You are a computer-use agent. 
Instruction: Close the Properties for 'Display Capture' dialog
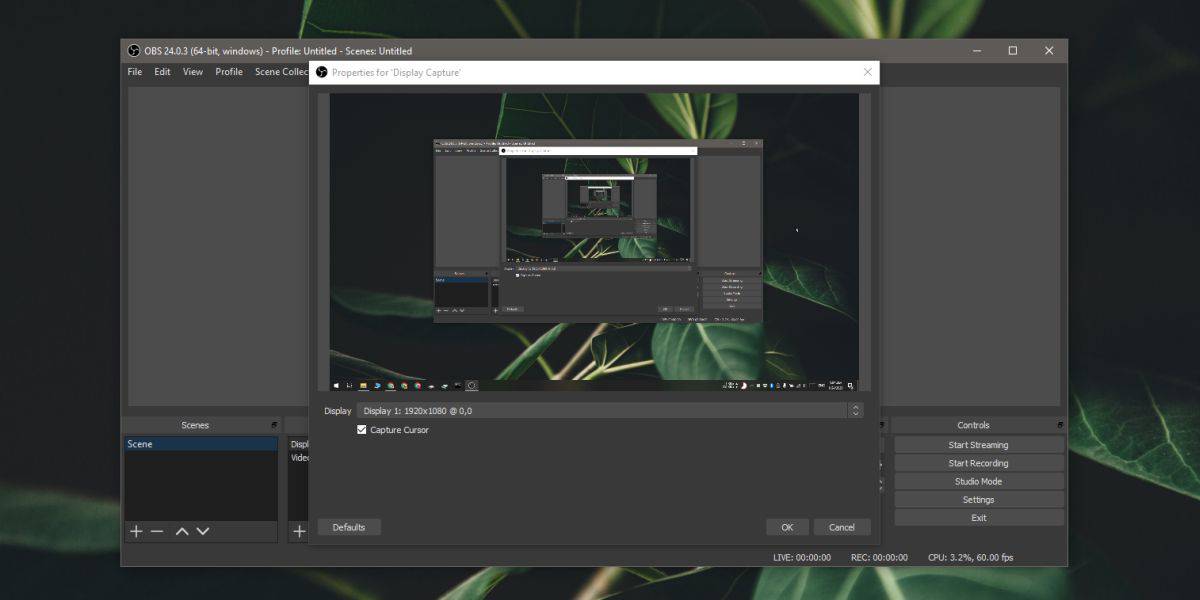coord(868,72)
